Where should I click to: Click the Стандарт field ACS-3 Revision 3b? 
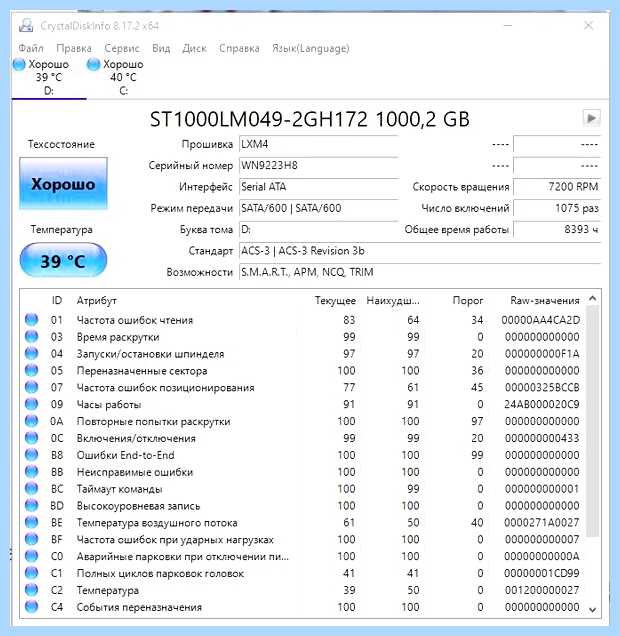tap(420, 251)
